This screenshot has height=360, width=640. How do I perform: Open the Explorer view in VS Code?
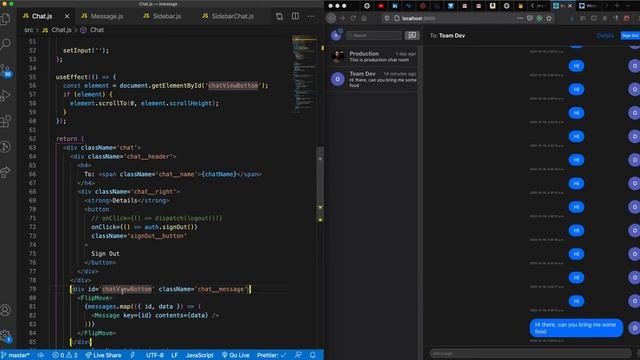click(6, 19)
